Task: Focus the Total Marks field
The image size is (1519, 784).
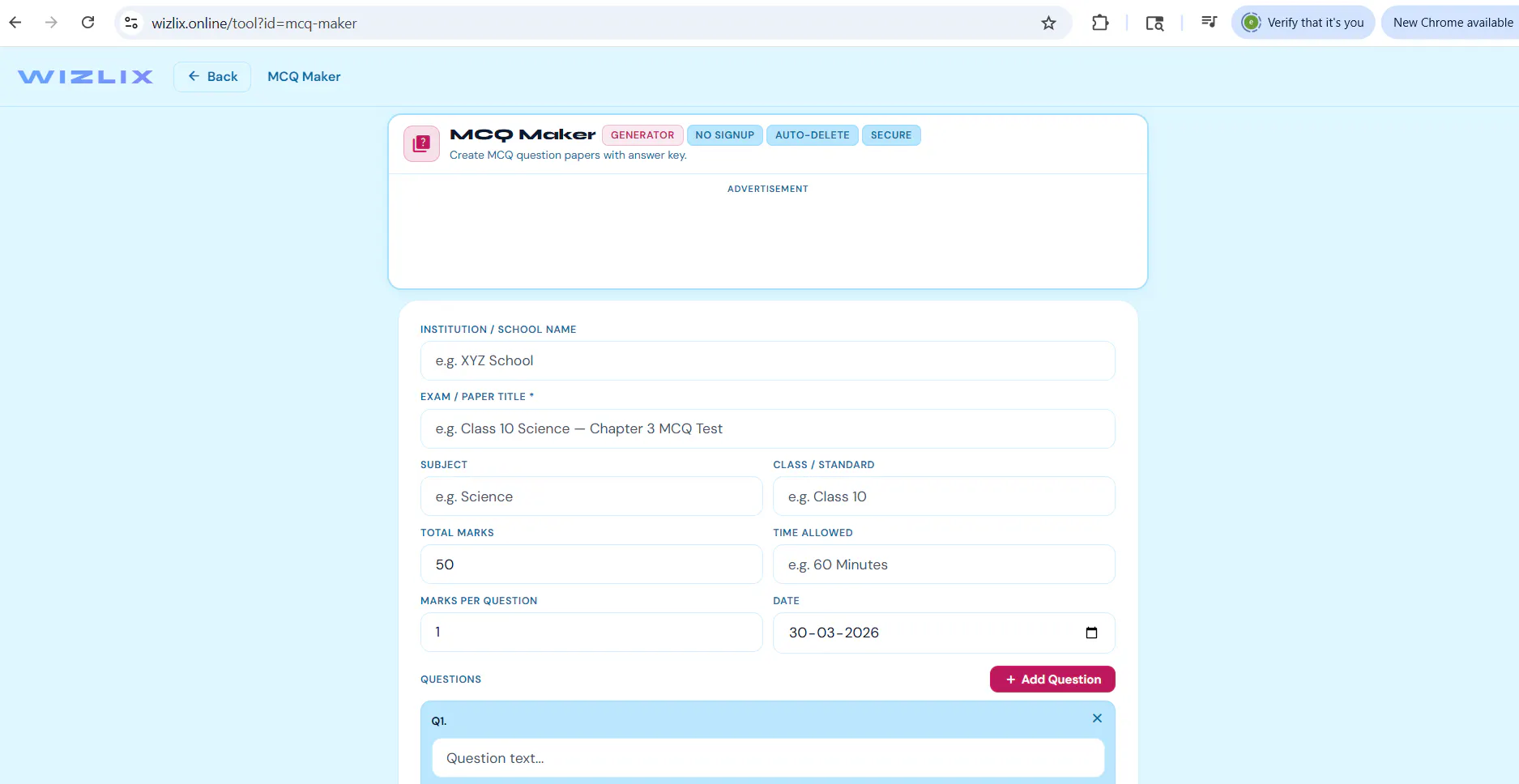Action: coord(591,565)
